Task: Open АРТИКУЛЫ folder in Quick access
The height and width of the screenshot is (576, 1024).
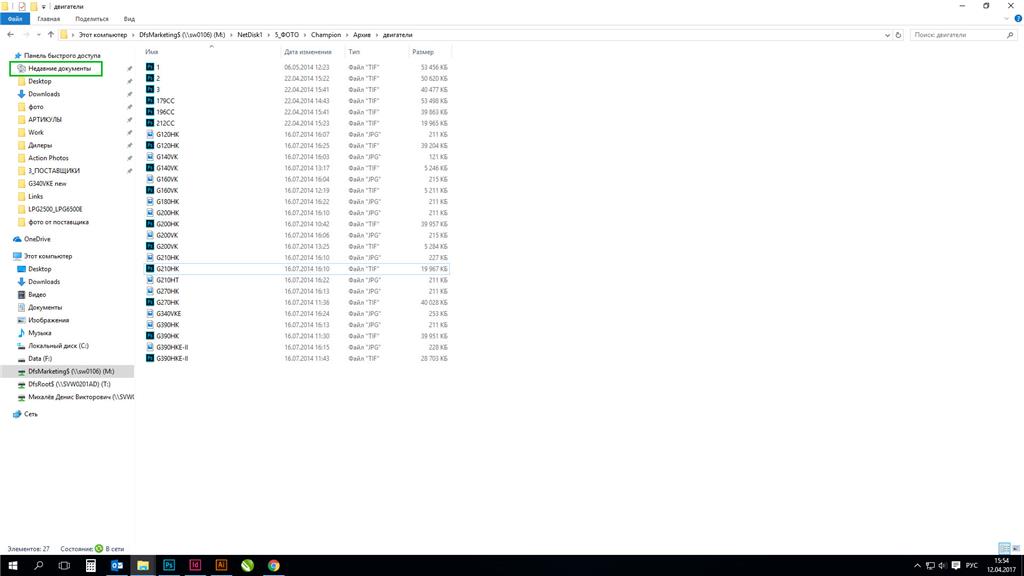Action: [x=45, y=120]
